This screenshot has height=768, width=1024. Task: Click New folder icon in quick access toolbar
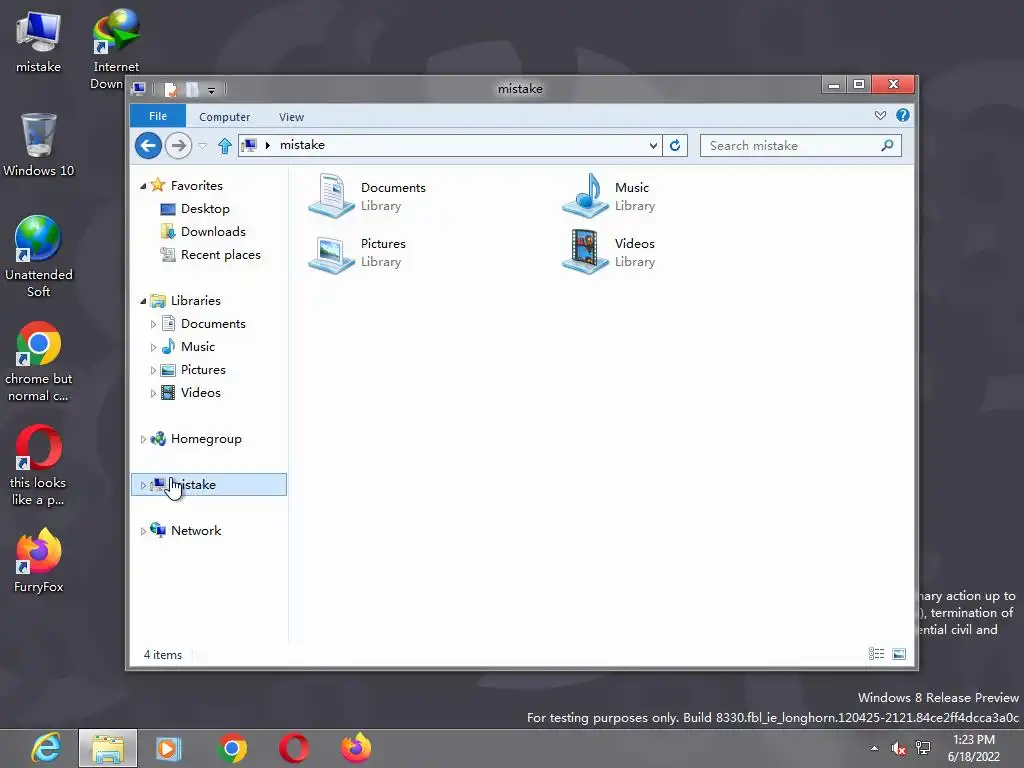(192, 89)
